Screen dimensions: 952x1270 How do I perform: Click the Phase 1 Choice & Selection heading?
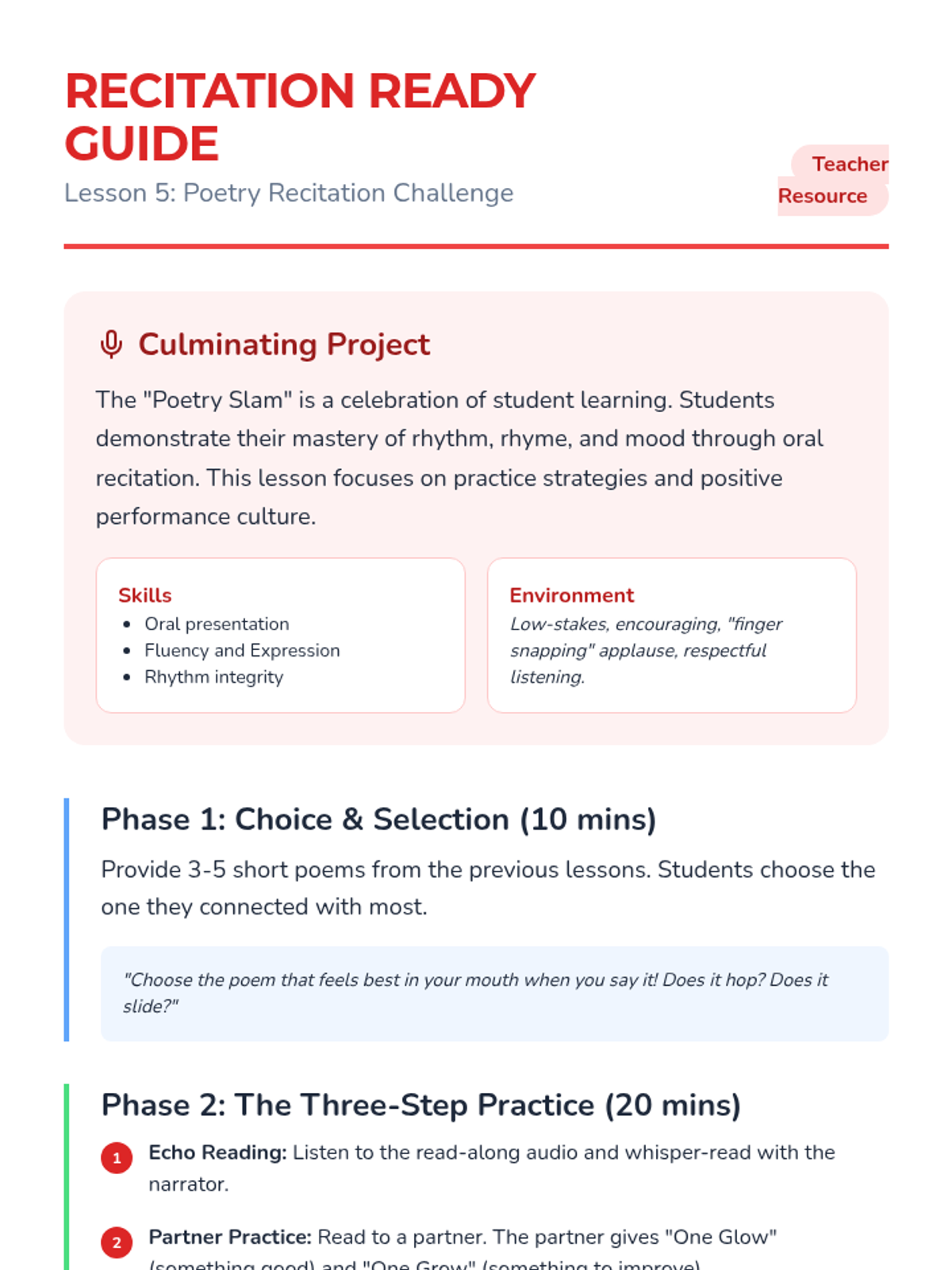click(x=378, y=819)
